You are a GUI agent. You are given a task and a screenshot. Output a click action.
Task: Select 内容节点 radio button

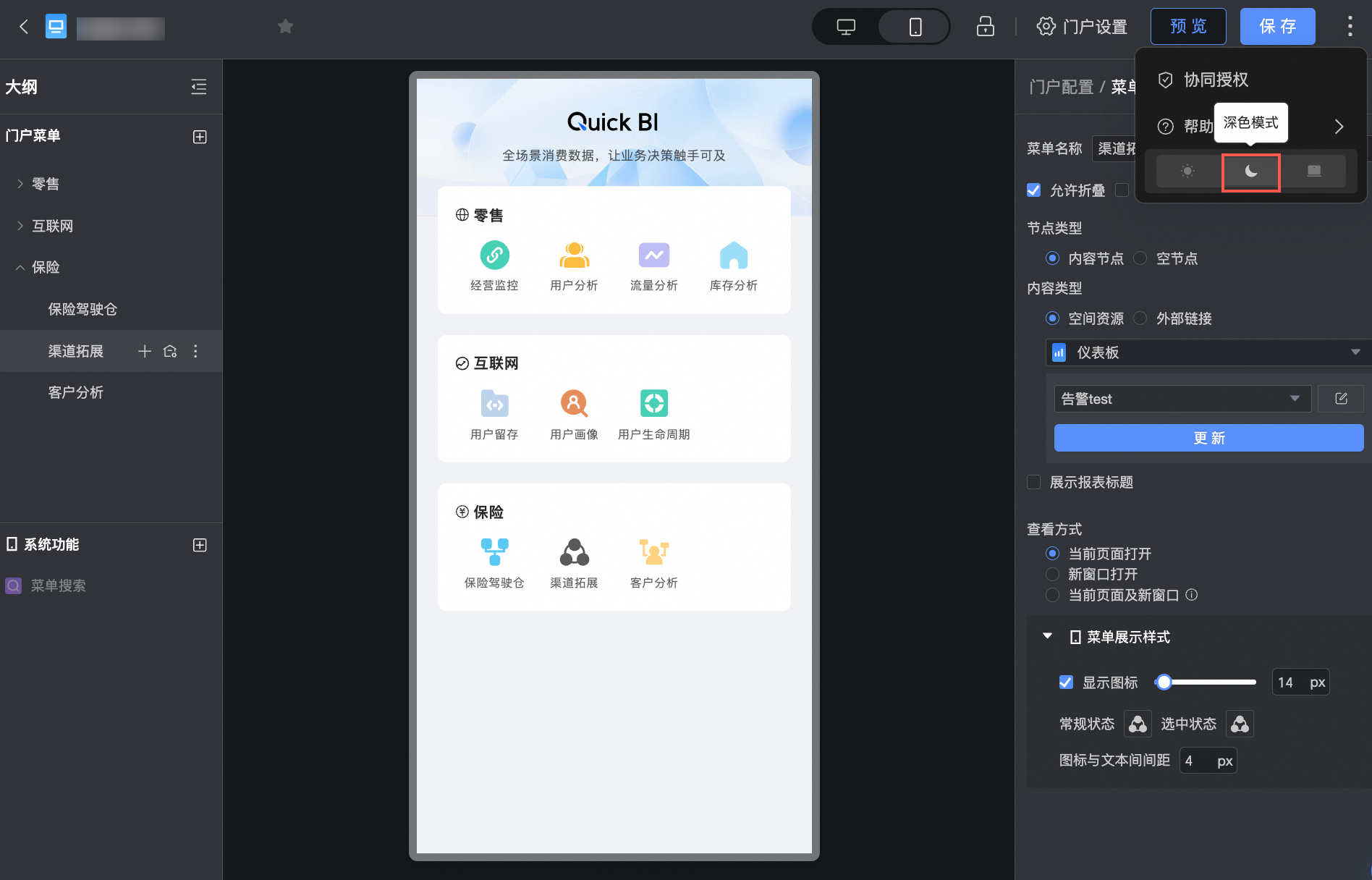tap(1053, 258)
